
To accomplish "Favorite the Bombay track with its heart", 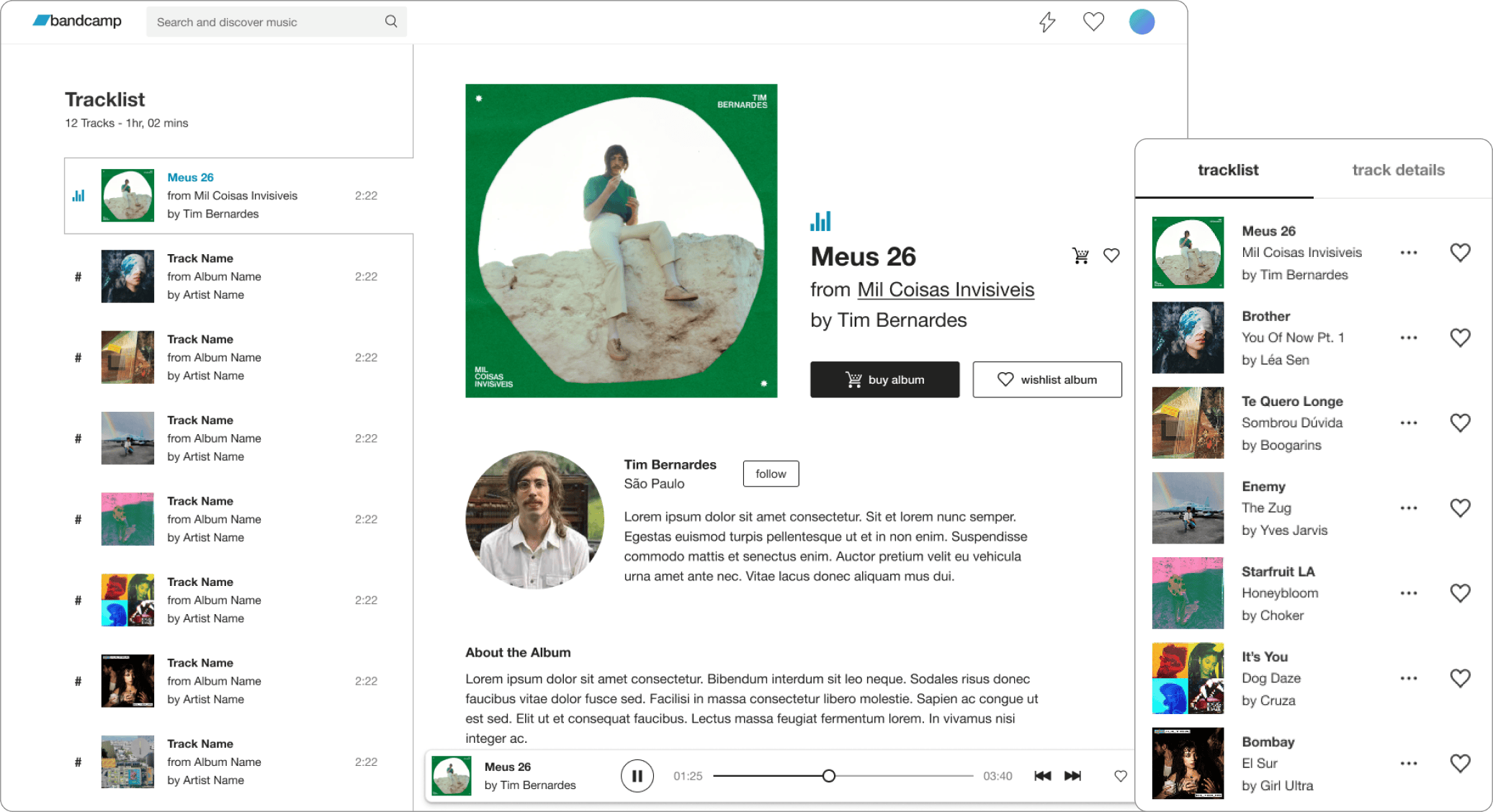I will 1460,763.
